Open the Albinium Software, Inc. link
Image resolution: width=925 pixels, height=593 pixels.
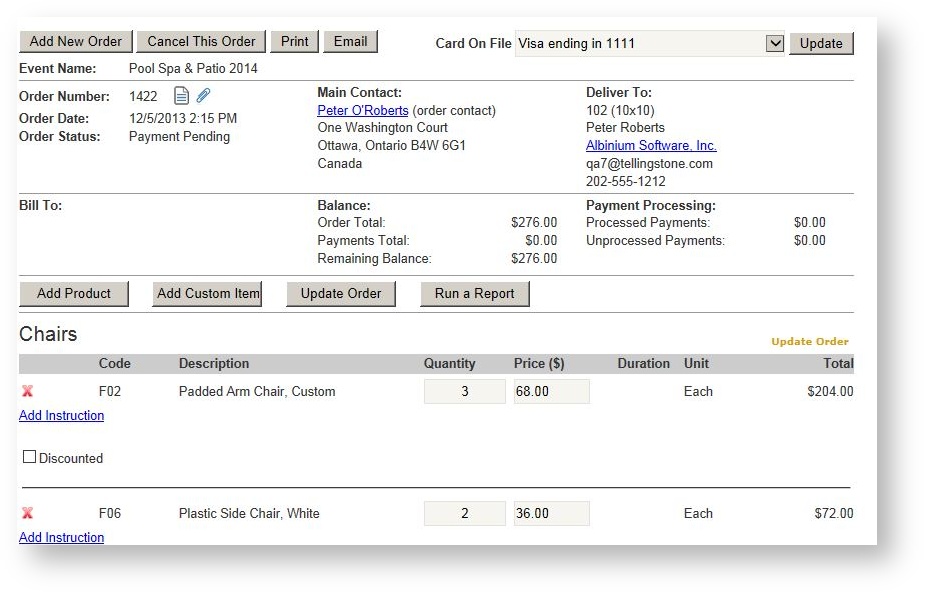[650, 145]
